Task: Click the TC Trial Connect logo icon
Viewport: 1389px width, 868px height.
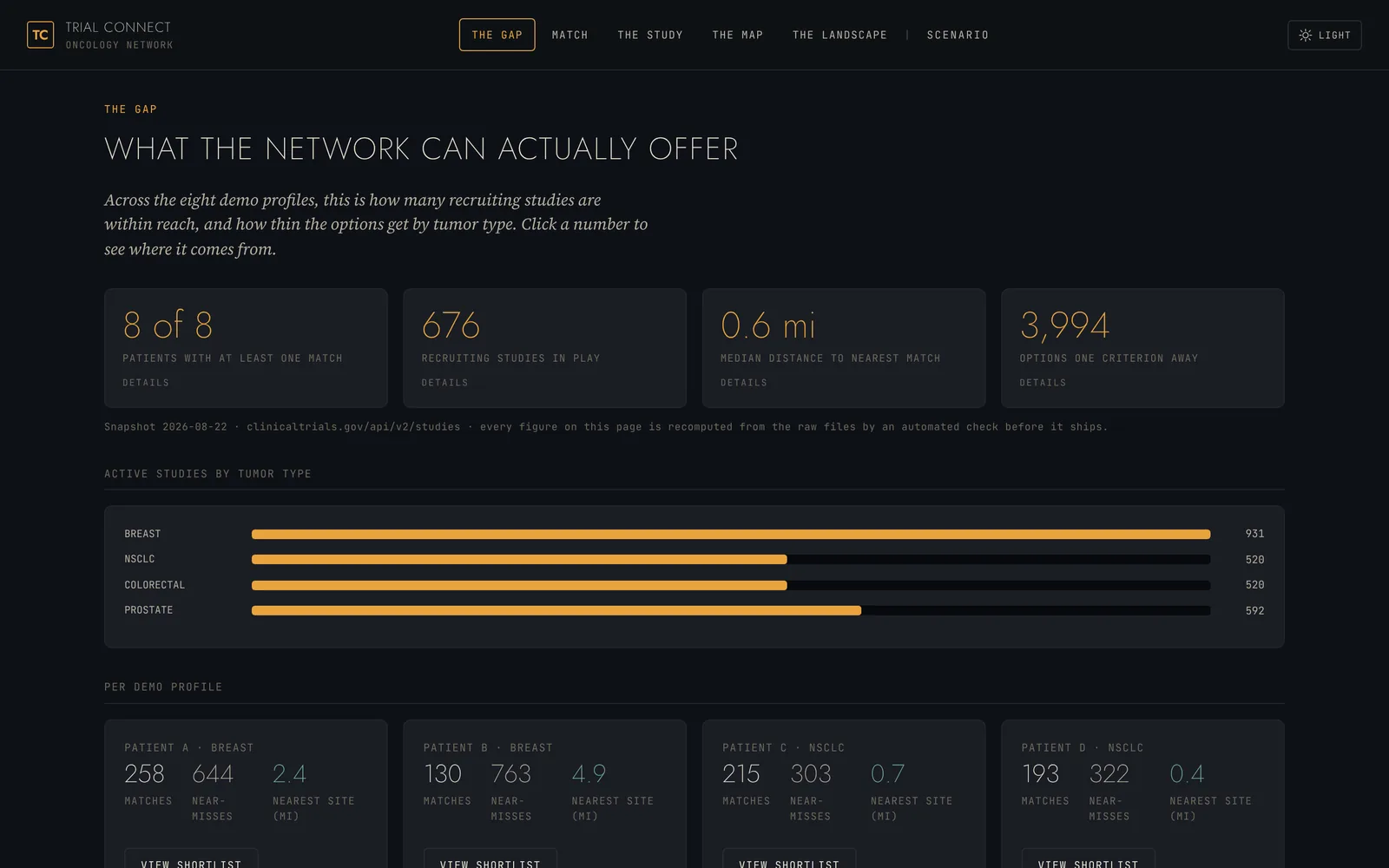Action: pos(40,35)
